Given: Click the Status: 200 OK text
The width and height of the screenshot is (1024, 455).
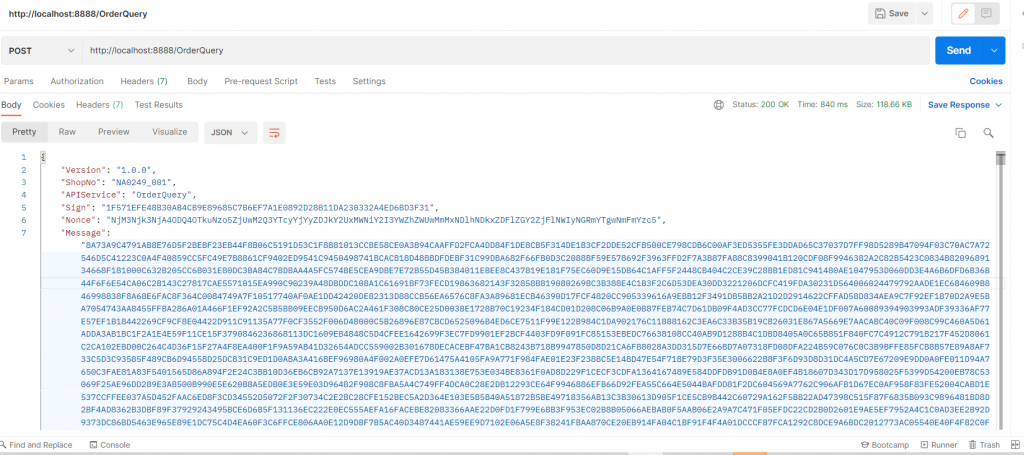Looking at the screenshot, I should (x=761, y=105).
